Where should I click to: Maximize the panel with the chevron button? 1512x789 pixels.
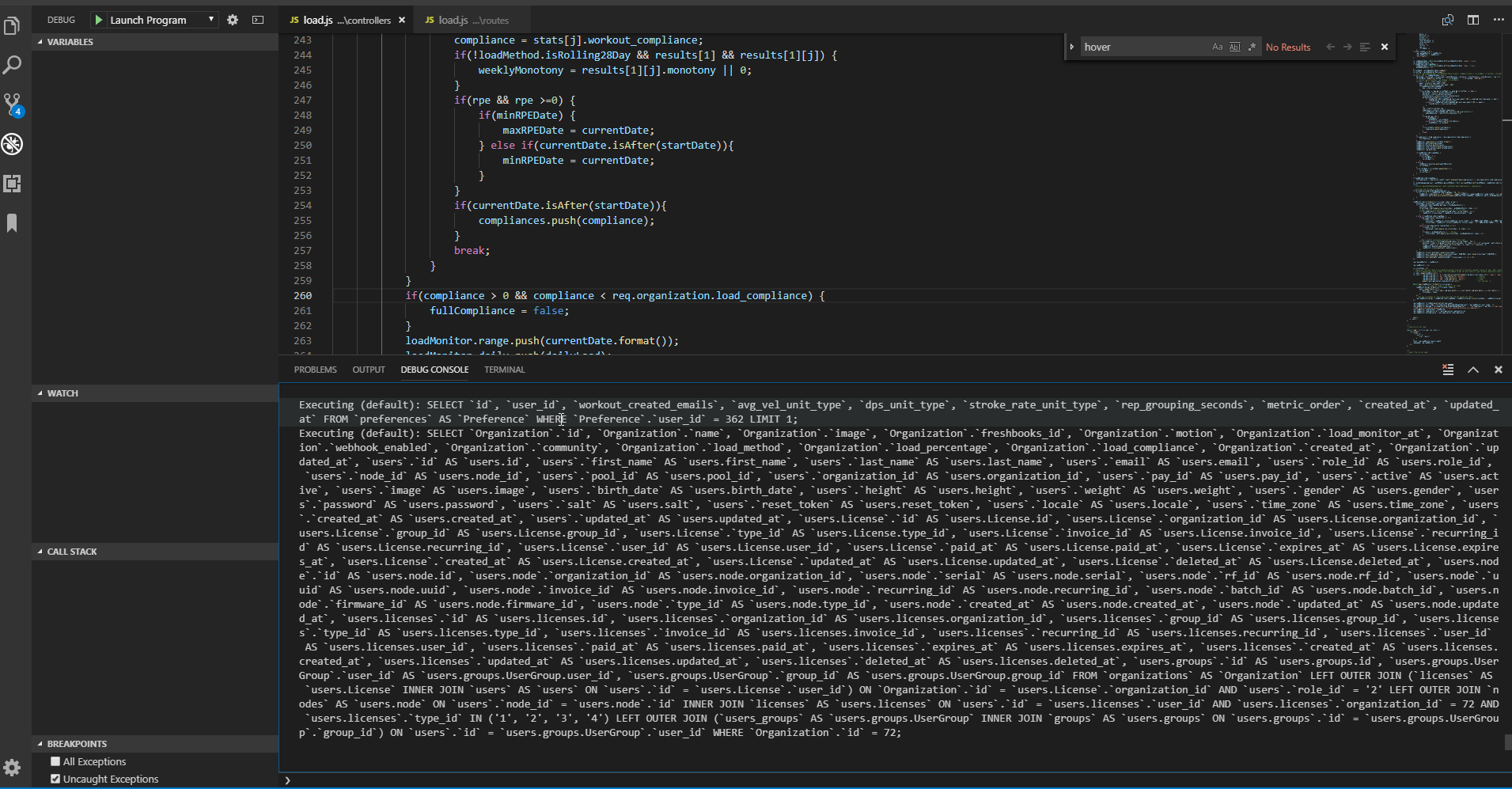1472,369
